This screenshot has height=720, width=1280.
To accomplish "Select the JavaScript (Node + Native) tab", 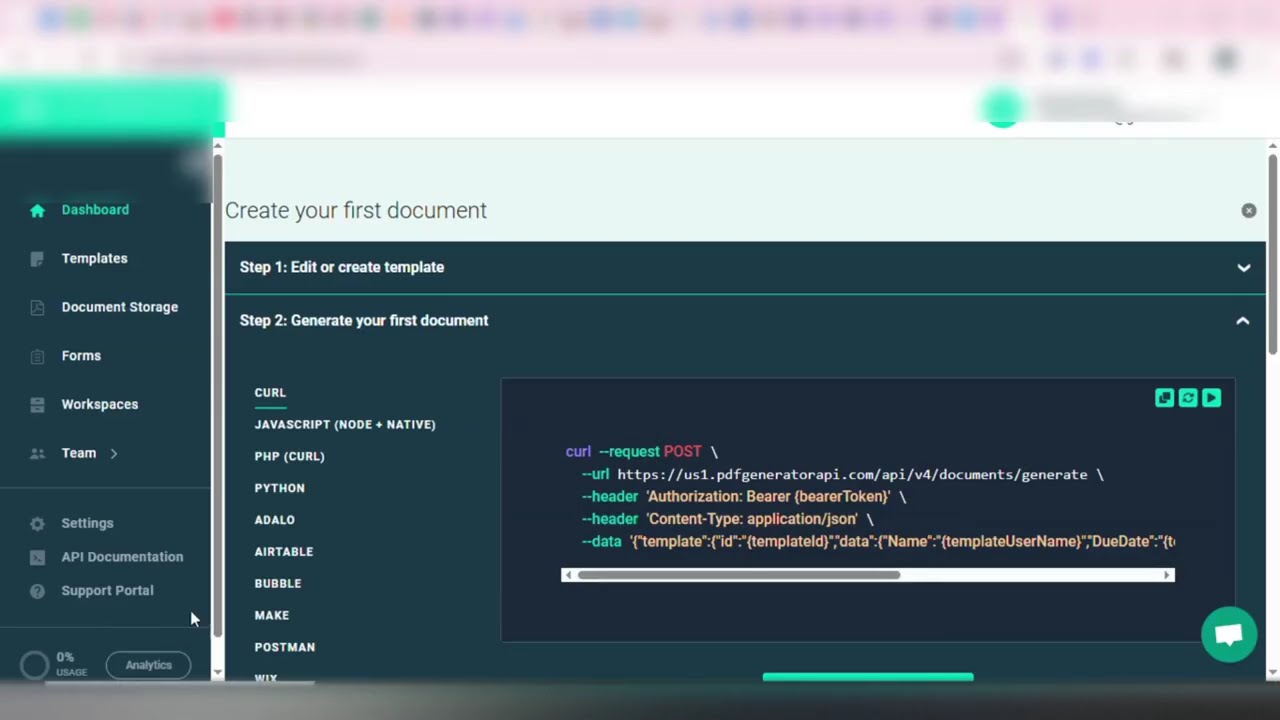I will (345, 424).
